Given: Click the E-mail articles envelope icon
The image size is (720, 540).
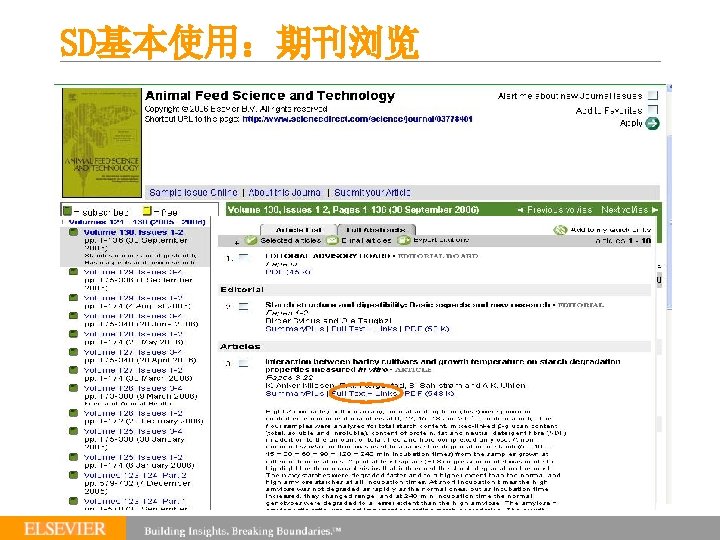Looking at the screenshot, I should pyautogui.click(x=332, y=240).
